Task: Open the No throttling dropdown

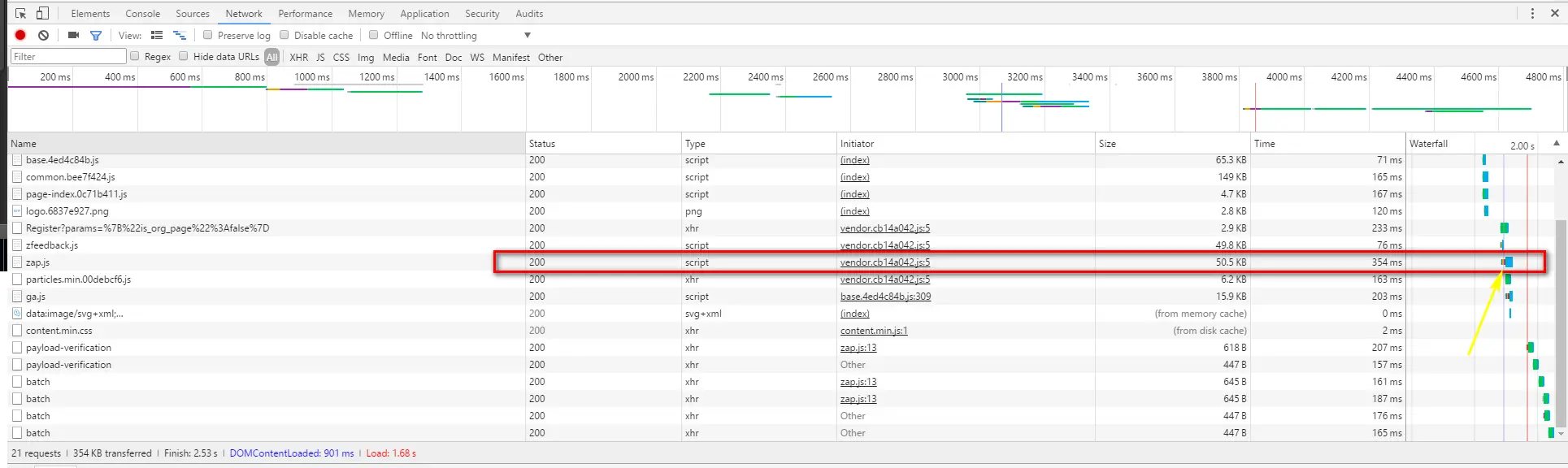Action: (476, 36)
